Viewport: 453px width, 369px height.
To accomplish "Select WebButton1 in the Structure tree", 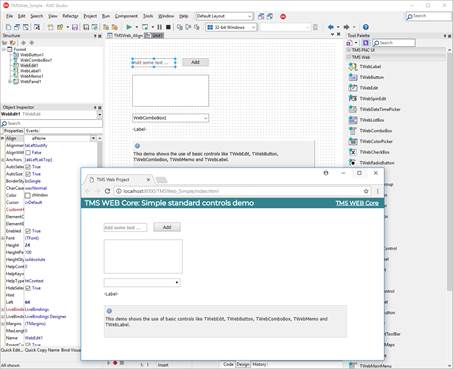I will 32,55.
